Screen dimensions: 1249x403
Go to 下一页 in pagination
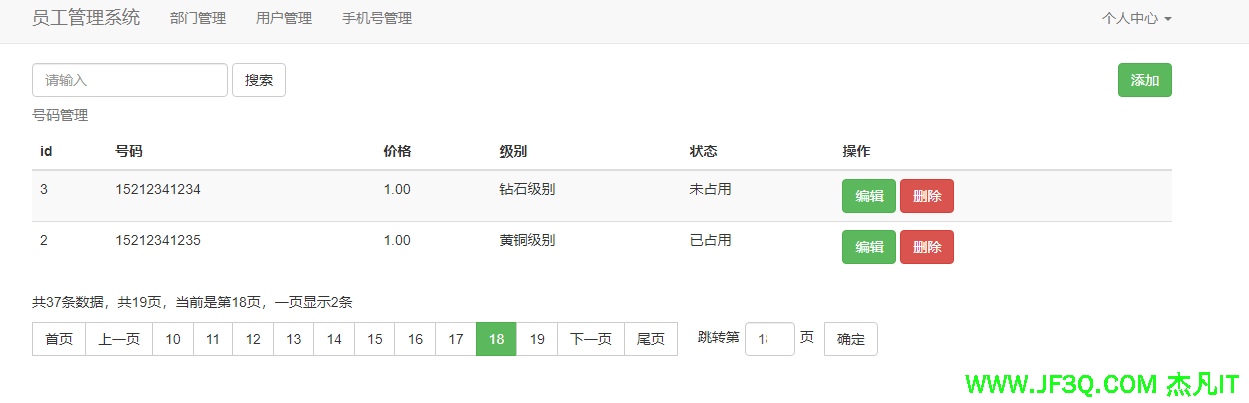point(591,339)
